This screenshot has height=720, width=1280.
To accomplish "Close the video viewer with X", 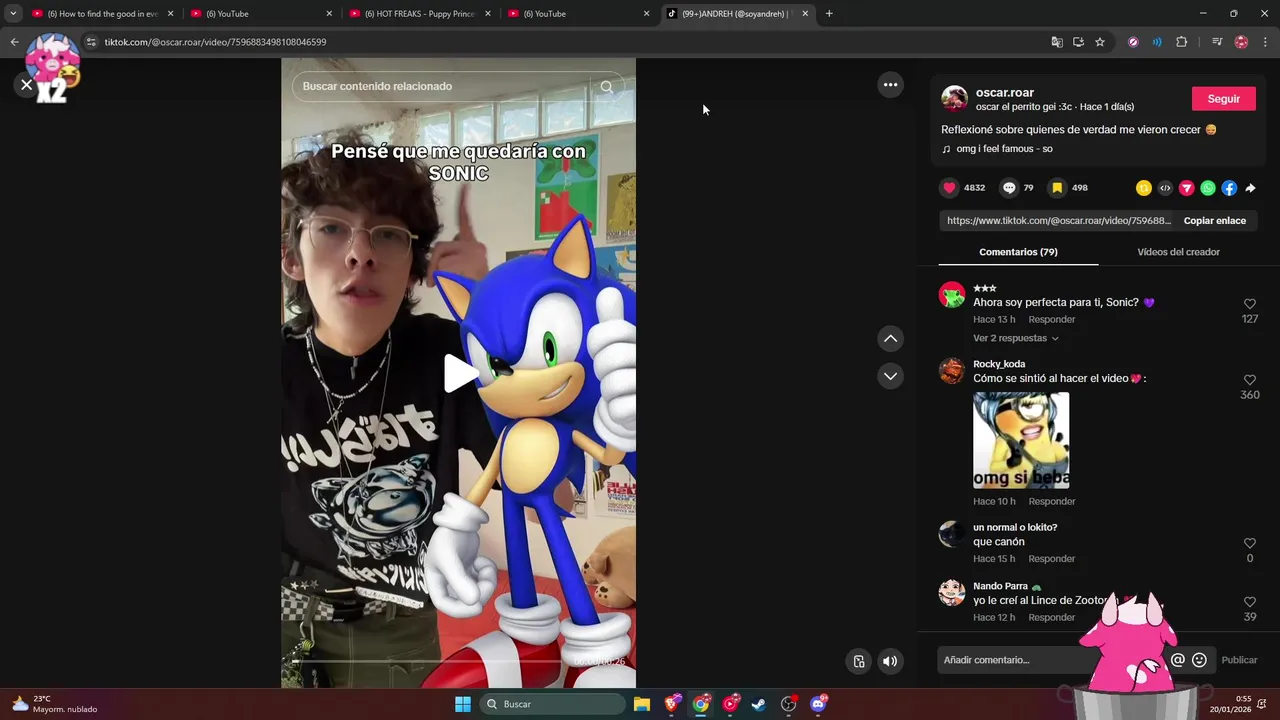I will [x=26, y=85].
